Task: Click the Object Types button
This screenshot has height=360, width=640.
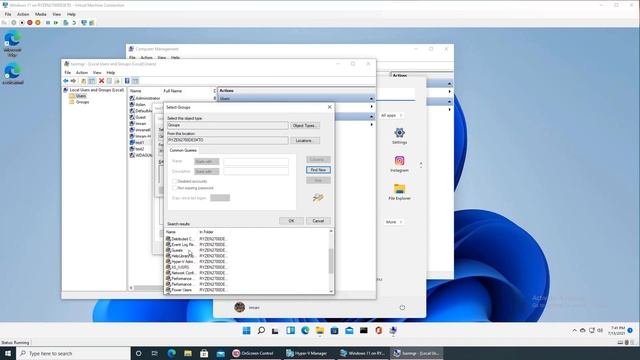Action: coord(304,126)
